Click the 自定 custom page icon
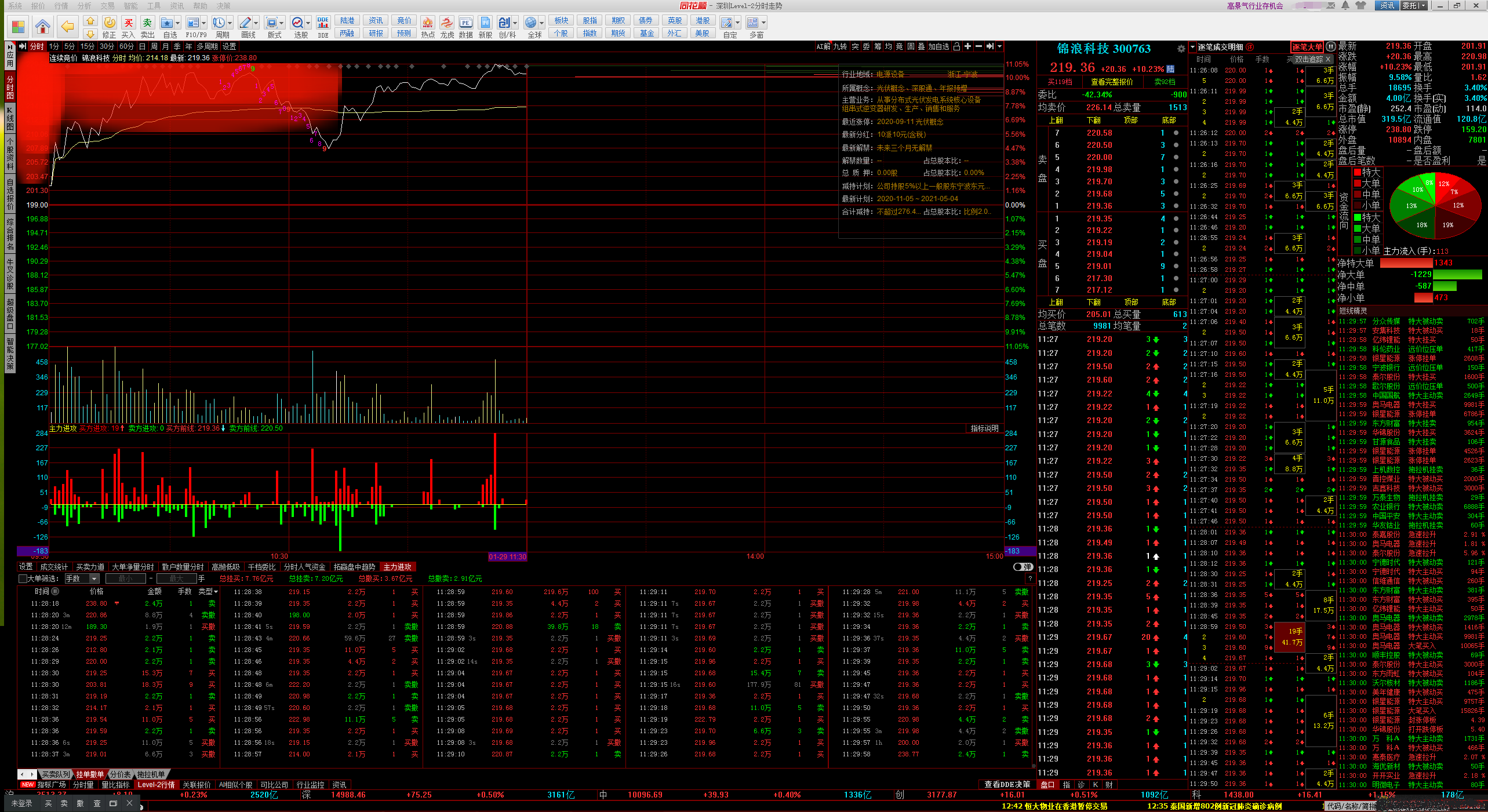The image size is (1488, 812). (726, 23)
